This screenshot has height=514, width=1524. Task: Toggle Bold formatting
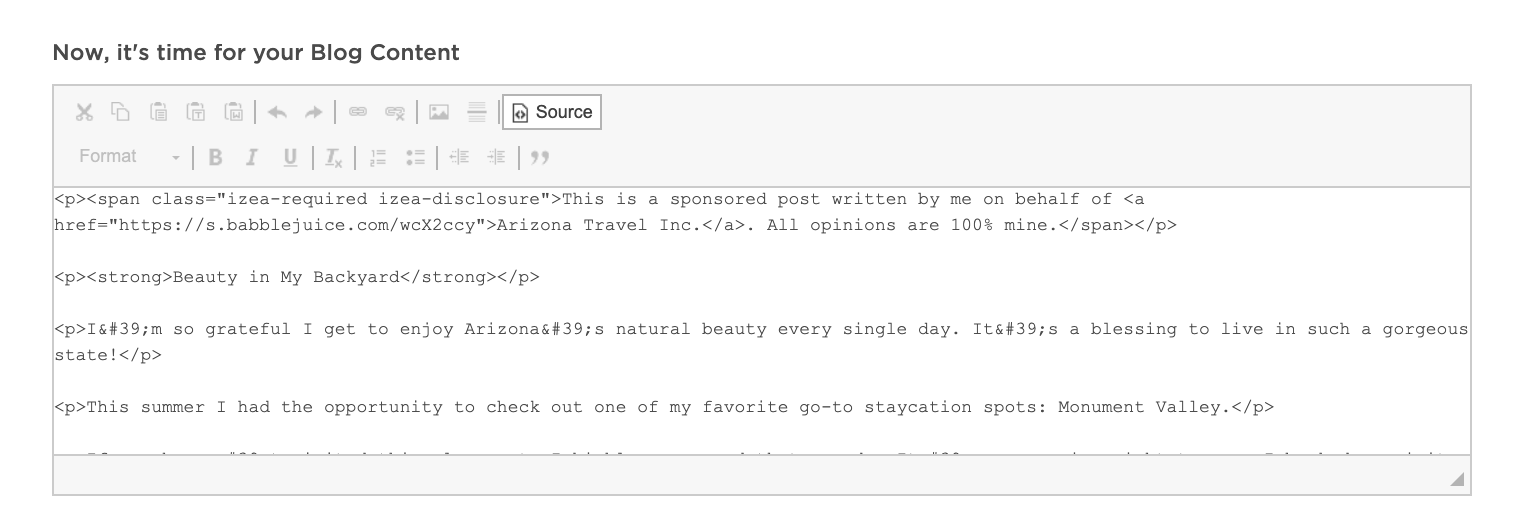(x=215, y=157)
